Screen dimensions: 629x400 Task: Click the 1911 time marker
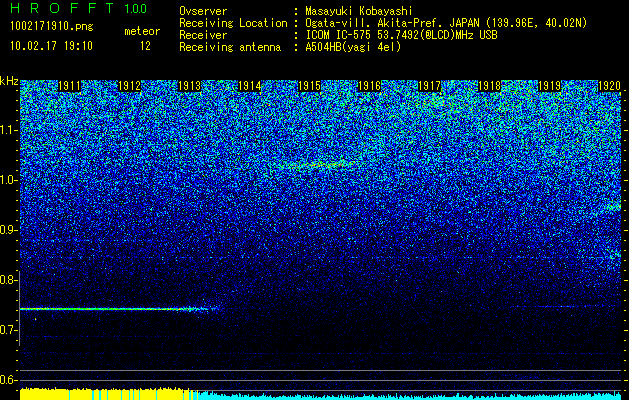click(x=69, y=86)
